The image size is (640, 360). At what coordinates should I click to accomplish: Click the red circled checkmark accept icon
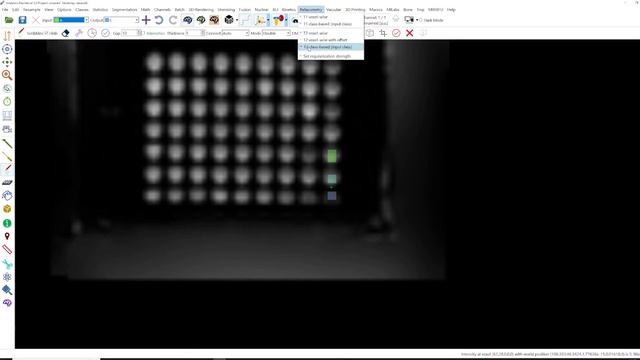[396, 33]
